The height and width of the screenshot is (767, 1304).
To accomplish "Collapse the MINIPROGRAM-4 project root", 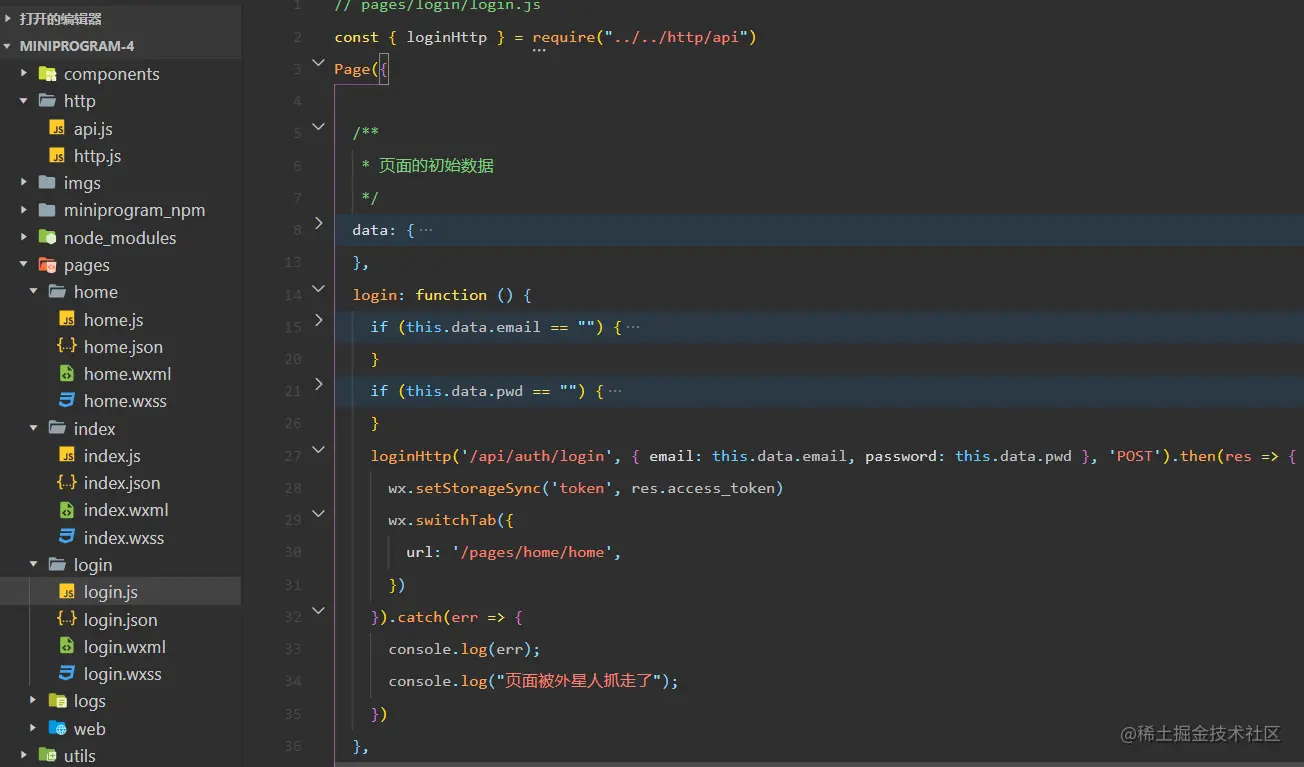I will pyautogui.click(x=9, y=46).
